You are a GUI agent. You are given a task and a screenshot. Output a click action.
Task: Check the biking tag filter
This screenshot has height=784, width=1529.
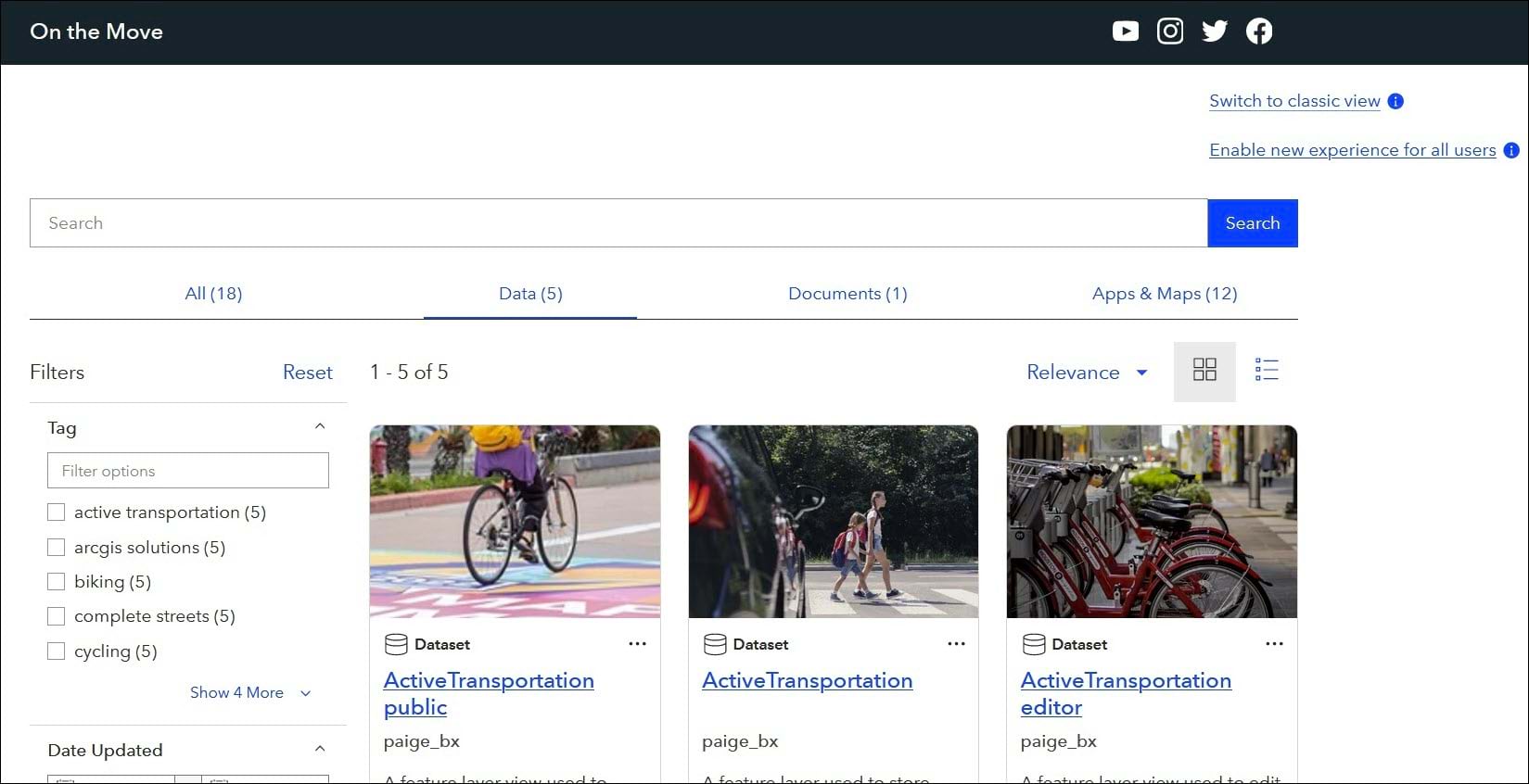57,582
